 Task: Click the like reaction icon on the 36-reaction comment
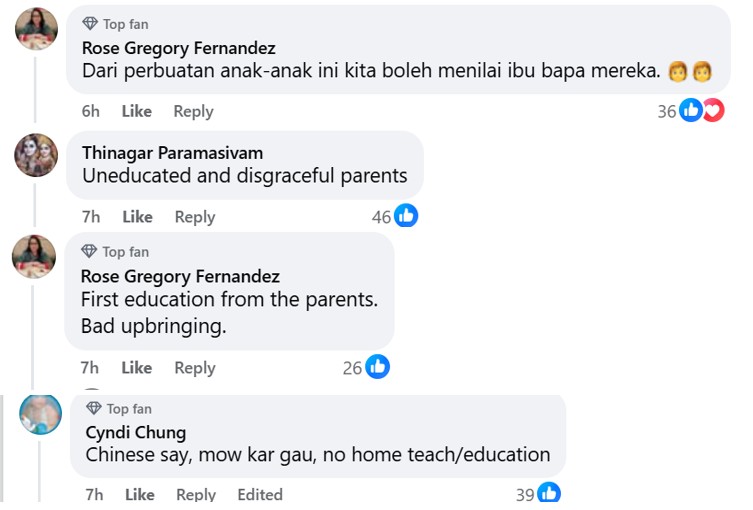[690, 111]
